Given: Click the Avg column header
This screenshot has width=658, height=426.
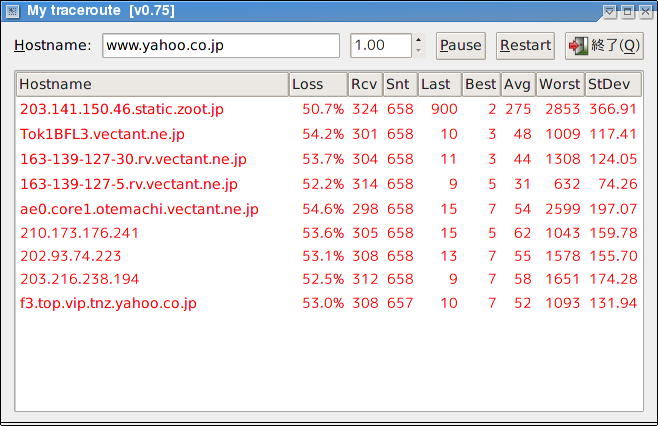Looking at the screenshot, I should coord(518,84).
